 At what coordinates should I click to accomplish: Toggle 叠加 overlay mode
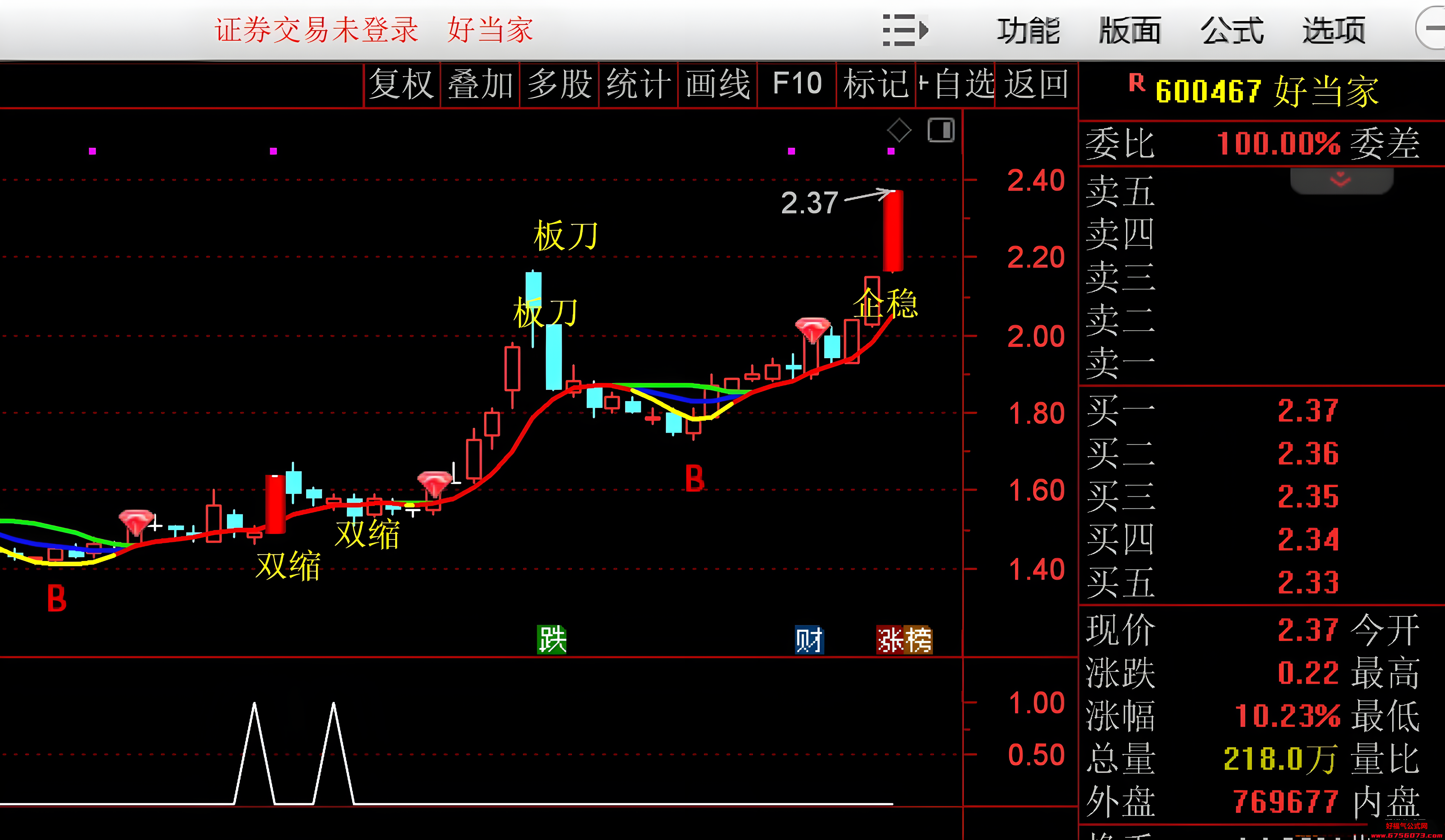(480, 84)
